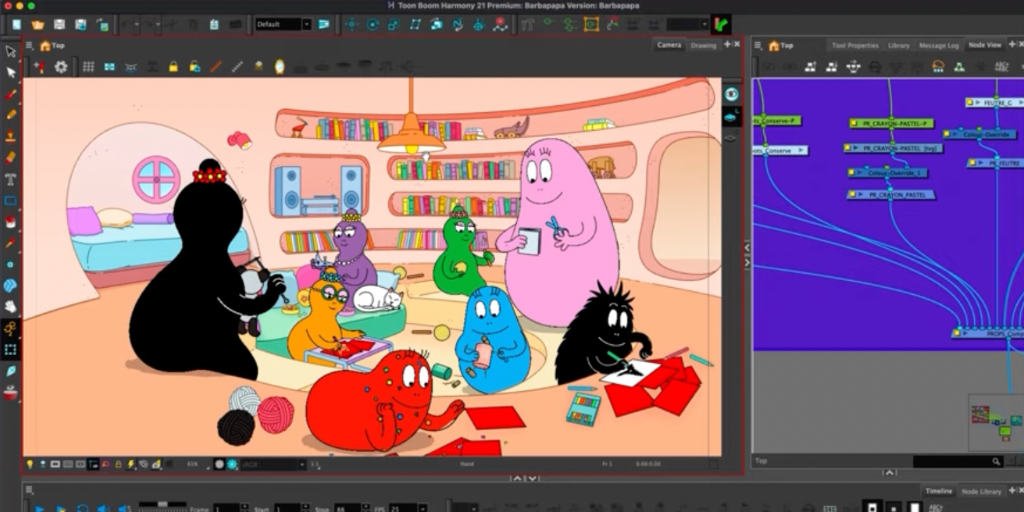
Task: Click the Save floppy disk icon
Action: (x=59, y=25)
